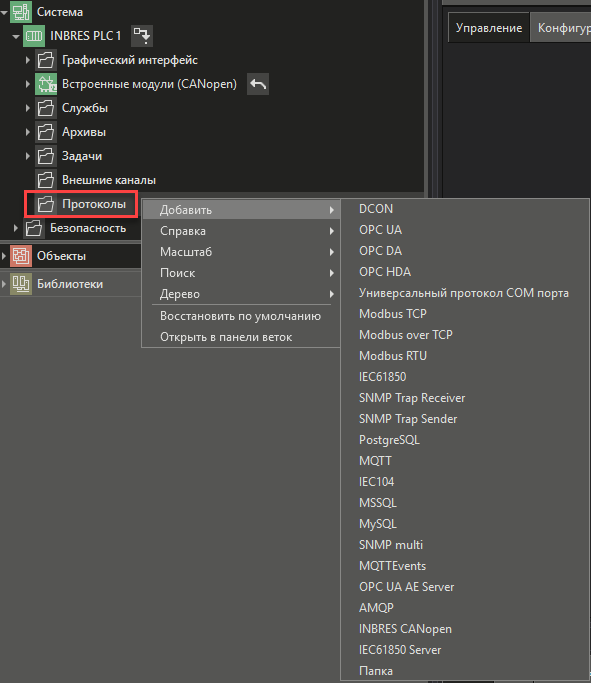This screenshot has height=683, width=591.
Task: Open the Масштаб submenu
Action: pyautogui.click(x=241, y=252)
